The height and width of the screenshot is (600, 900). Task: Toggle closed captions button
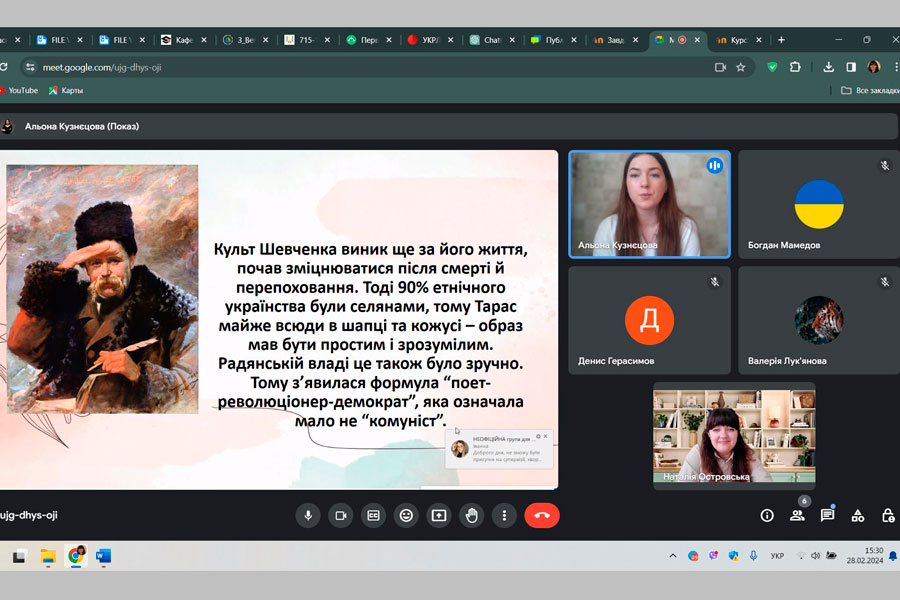click(x=373, y=515)
